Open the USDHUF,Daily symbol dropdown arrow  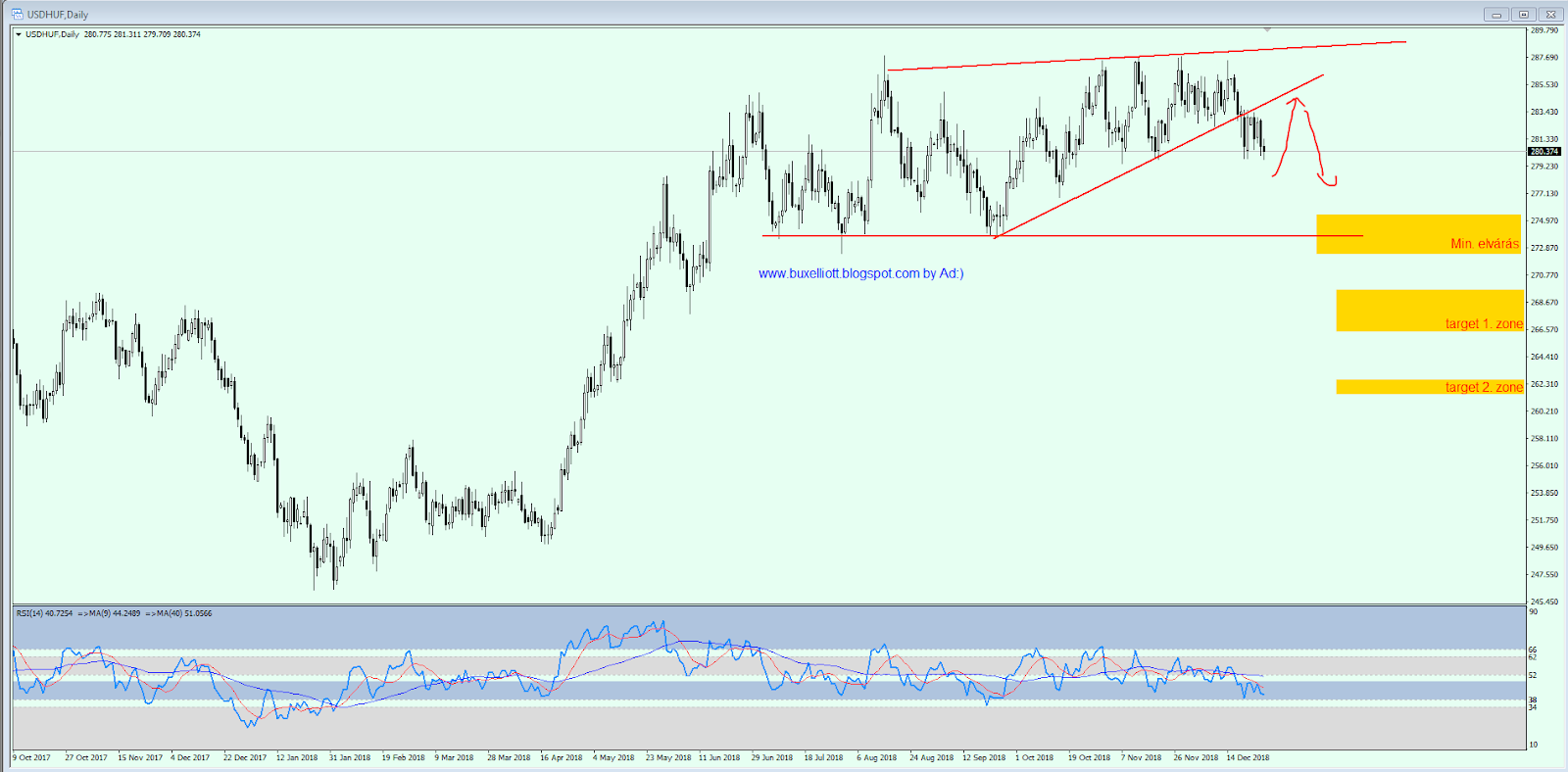point(19,34)
